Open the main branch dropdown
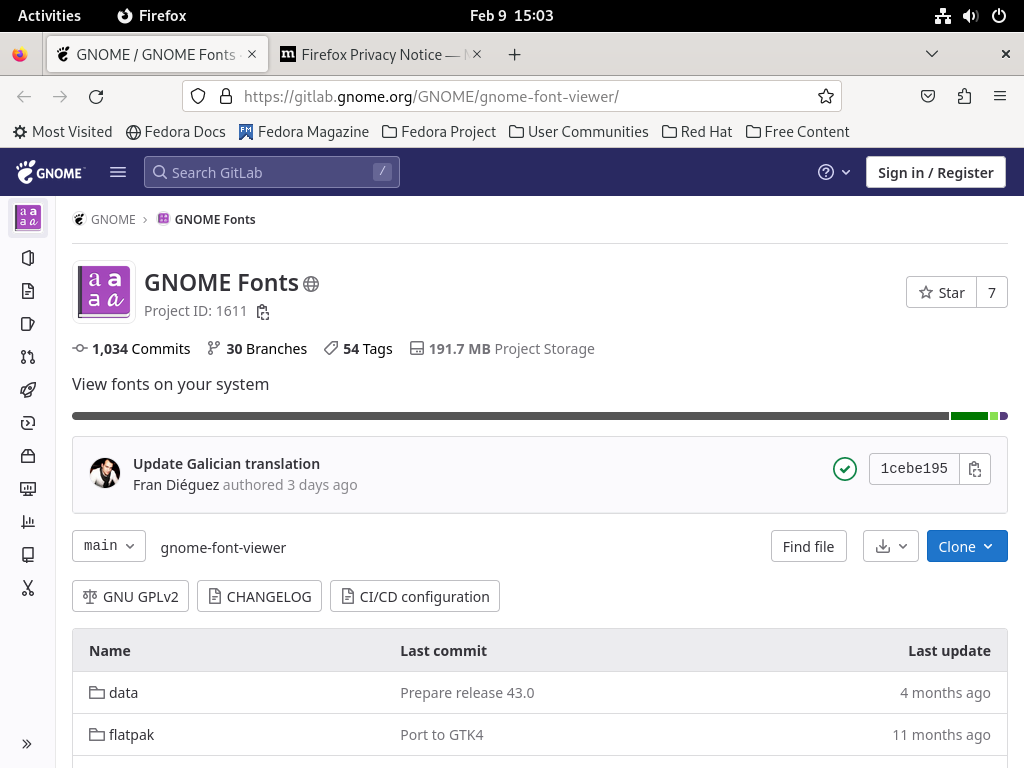Image resolution: width=1024 pixels, height=768 pixels. point(109,546)
